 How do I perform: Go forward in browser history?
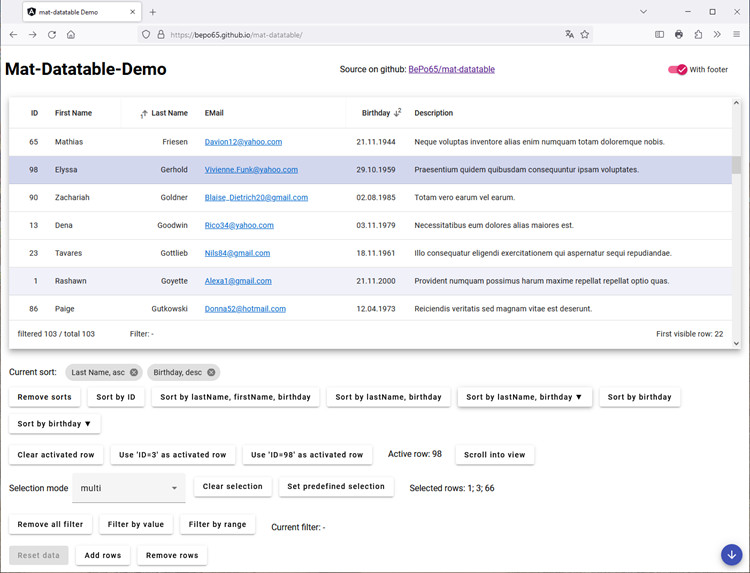33,34
